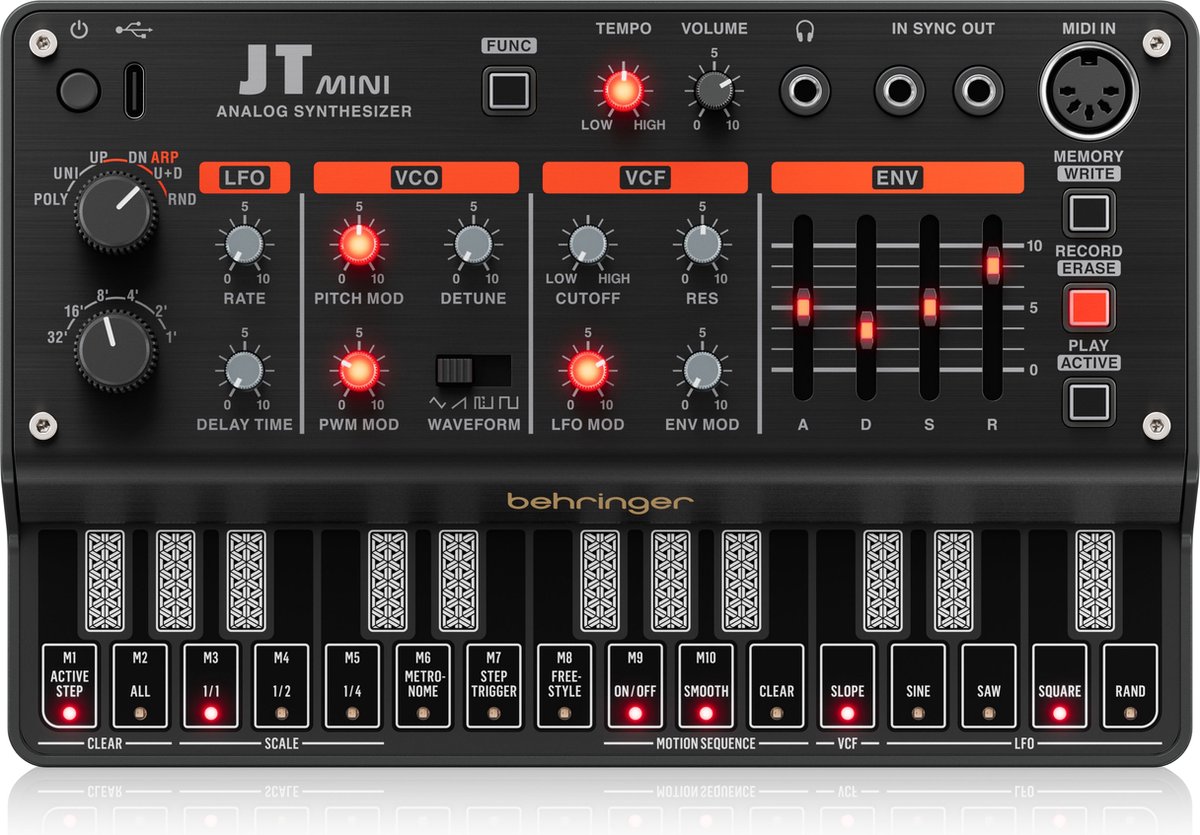1200x835 pixels.
Task: Click the RES resonance knob
Action: pos(702,244)
